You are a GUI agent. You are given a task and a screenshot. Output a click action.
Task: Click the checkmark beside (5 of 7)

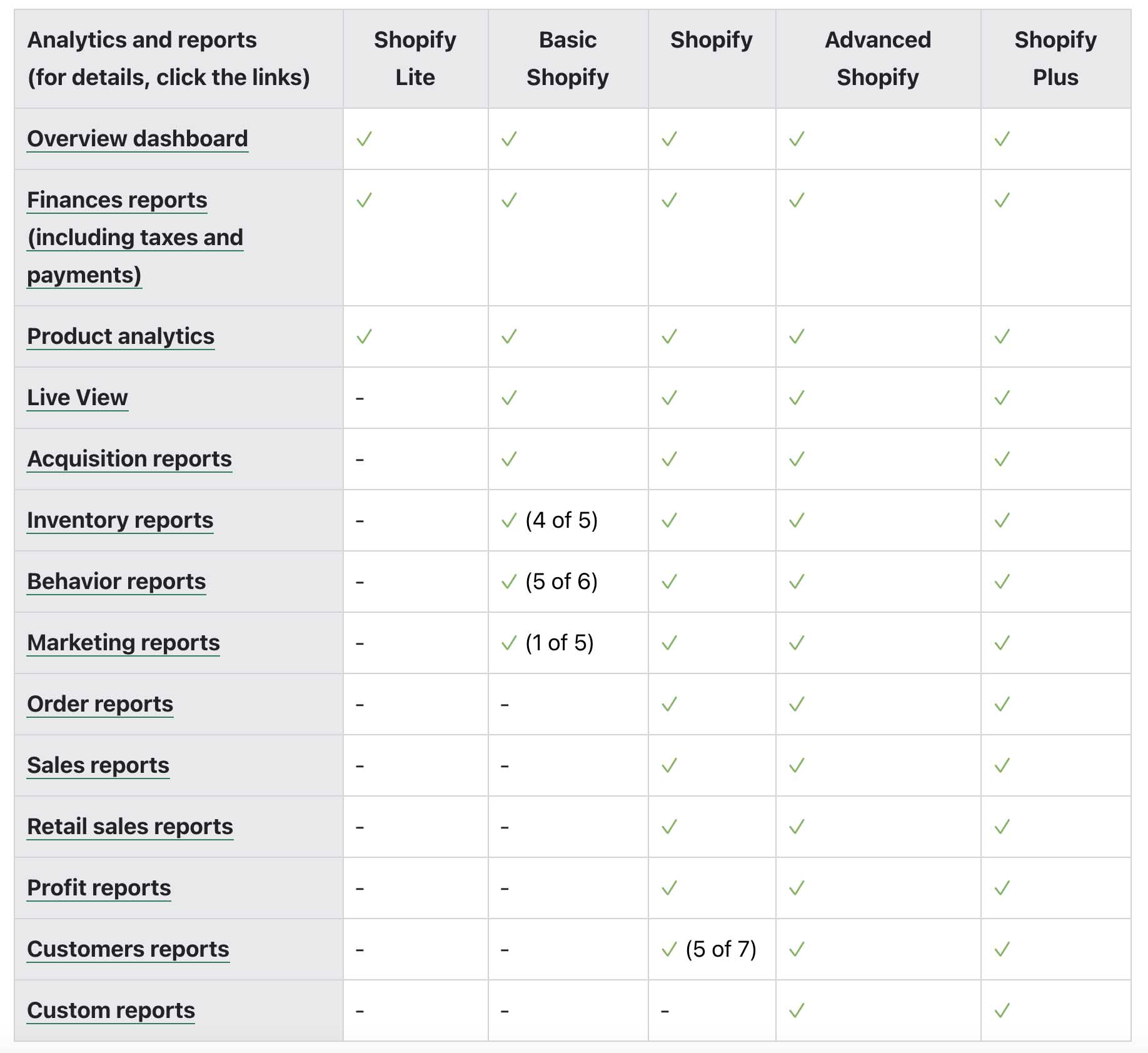[x=669, y=949]
